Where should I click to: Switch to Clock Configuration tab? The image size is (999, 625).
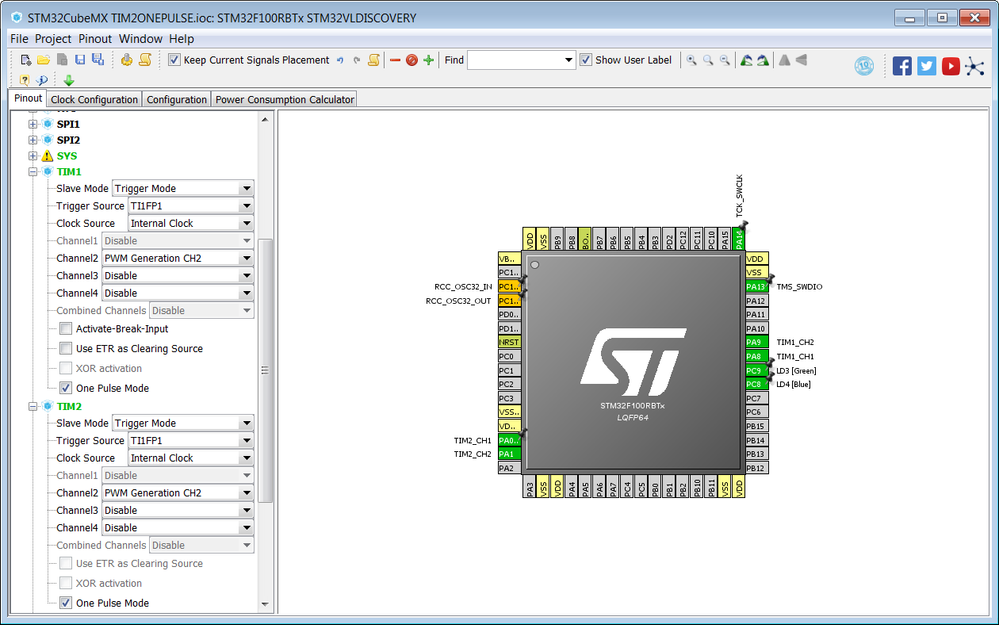pyautogui.click(x=94, y=99)
